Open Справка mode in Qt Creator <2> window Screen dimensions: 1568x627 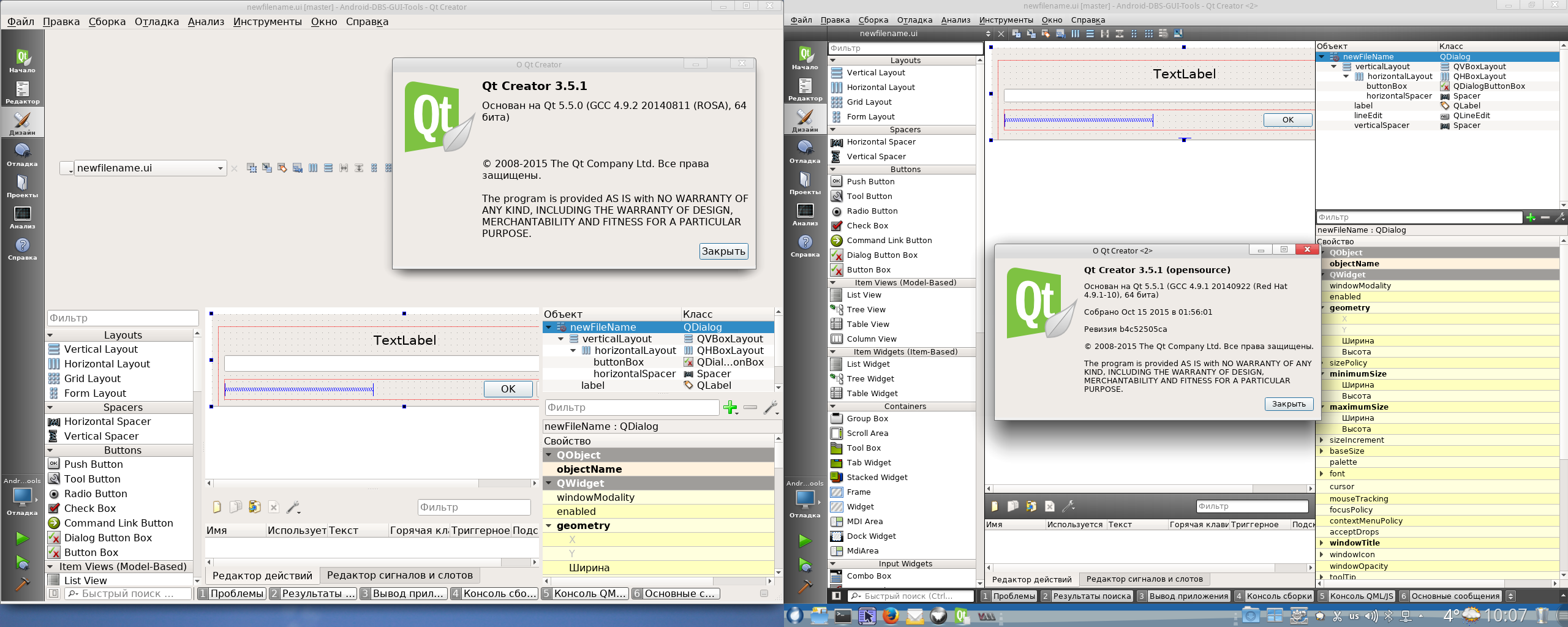point(805,246)
